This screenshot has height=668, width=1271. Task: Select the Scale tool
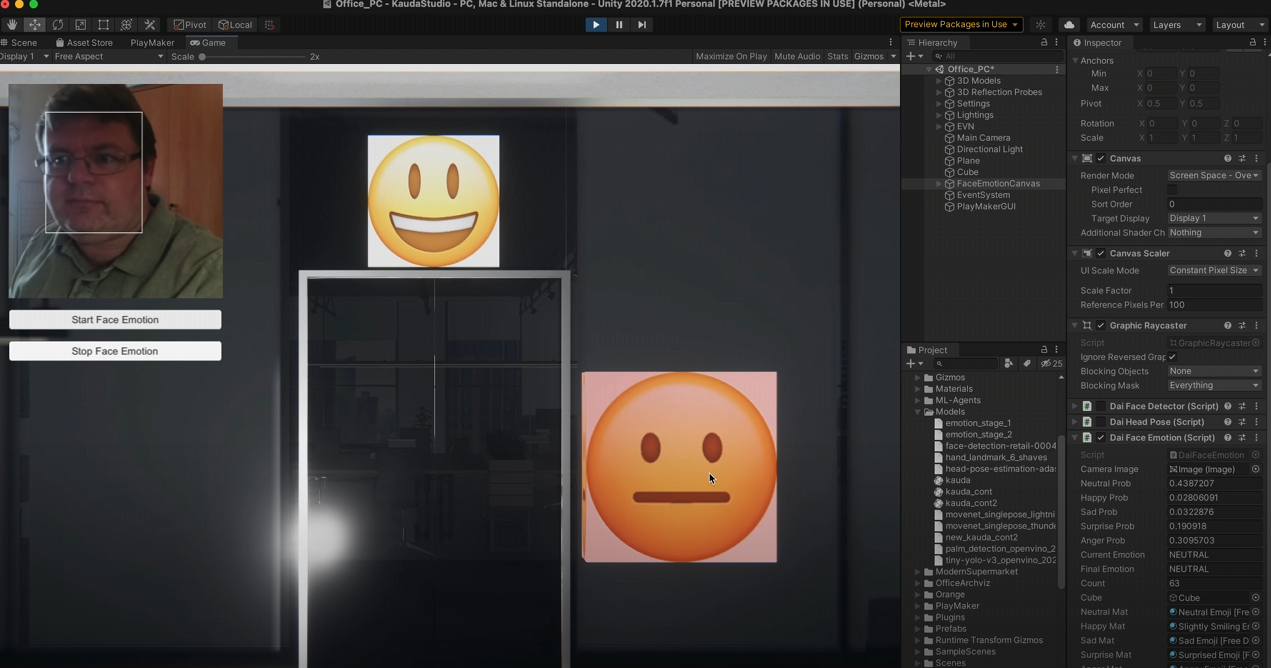(81, 24)
